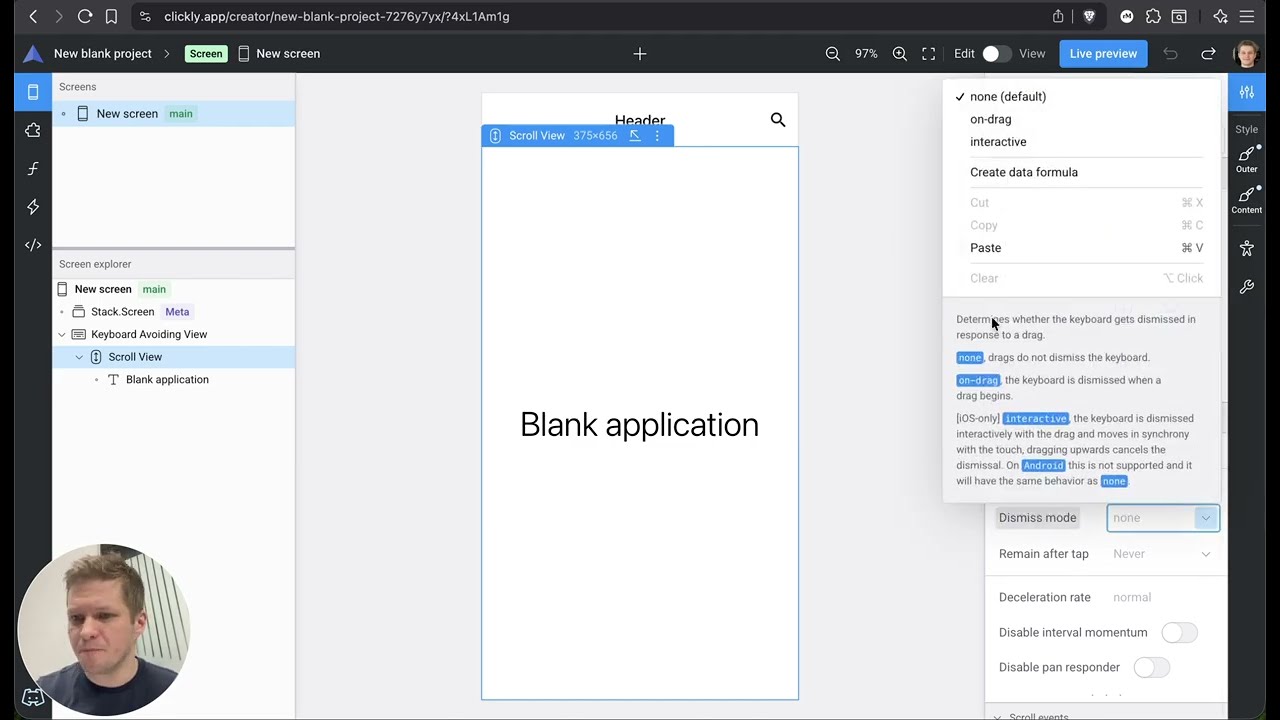The image size is (1280, 720).
Task: Click the plus icon in top bar
Action: click(x=640, y=54)
